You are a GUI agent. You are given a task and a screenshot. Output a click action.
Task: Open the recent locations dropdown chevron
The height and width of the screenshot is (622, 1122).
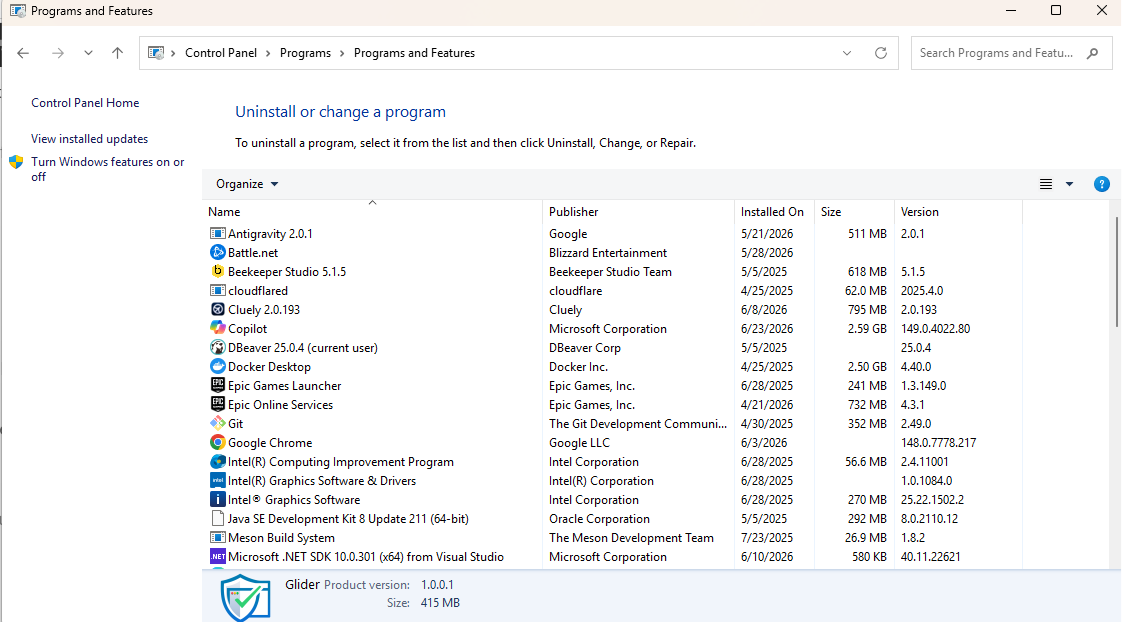pos(88,53)
